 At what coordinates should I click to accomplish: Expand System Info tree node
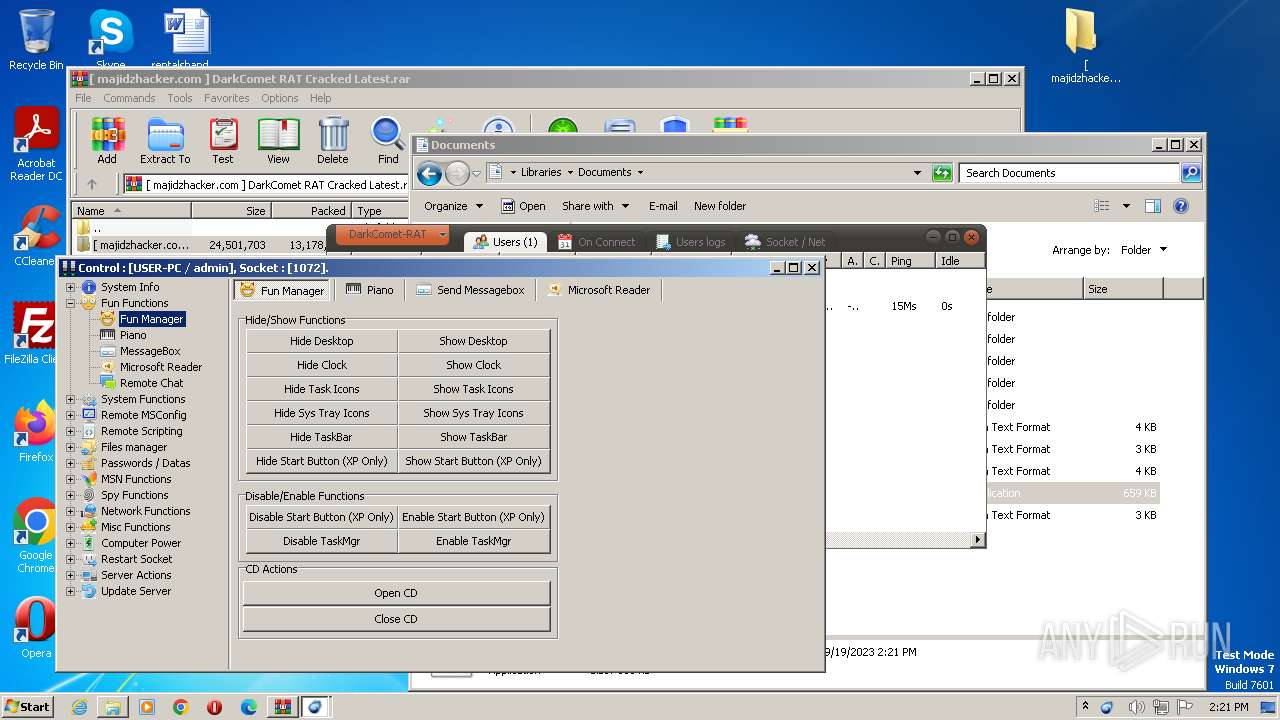[71, 287]
